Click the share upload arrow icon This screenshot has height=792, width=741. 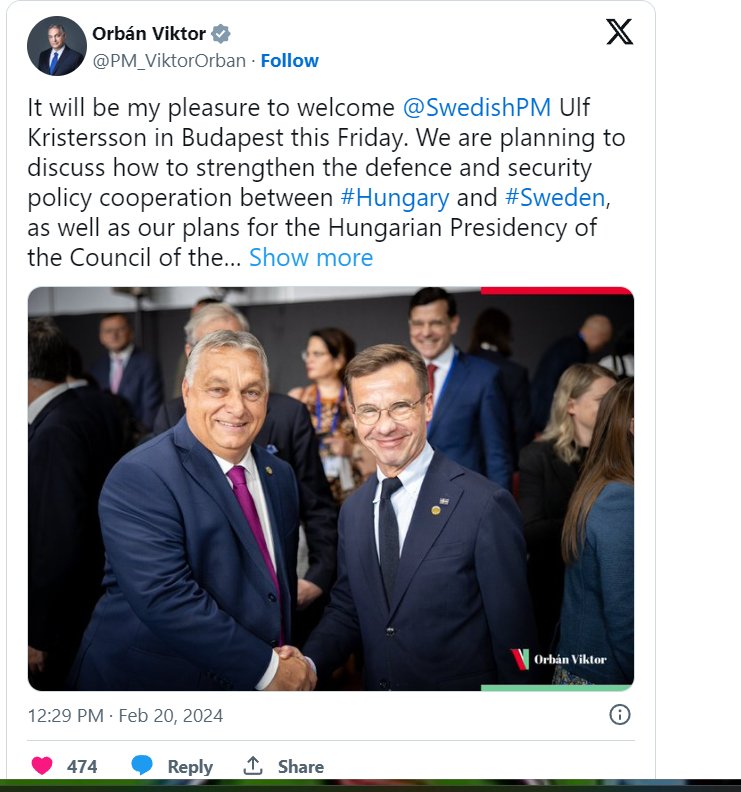coord(253,766)
